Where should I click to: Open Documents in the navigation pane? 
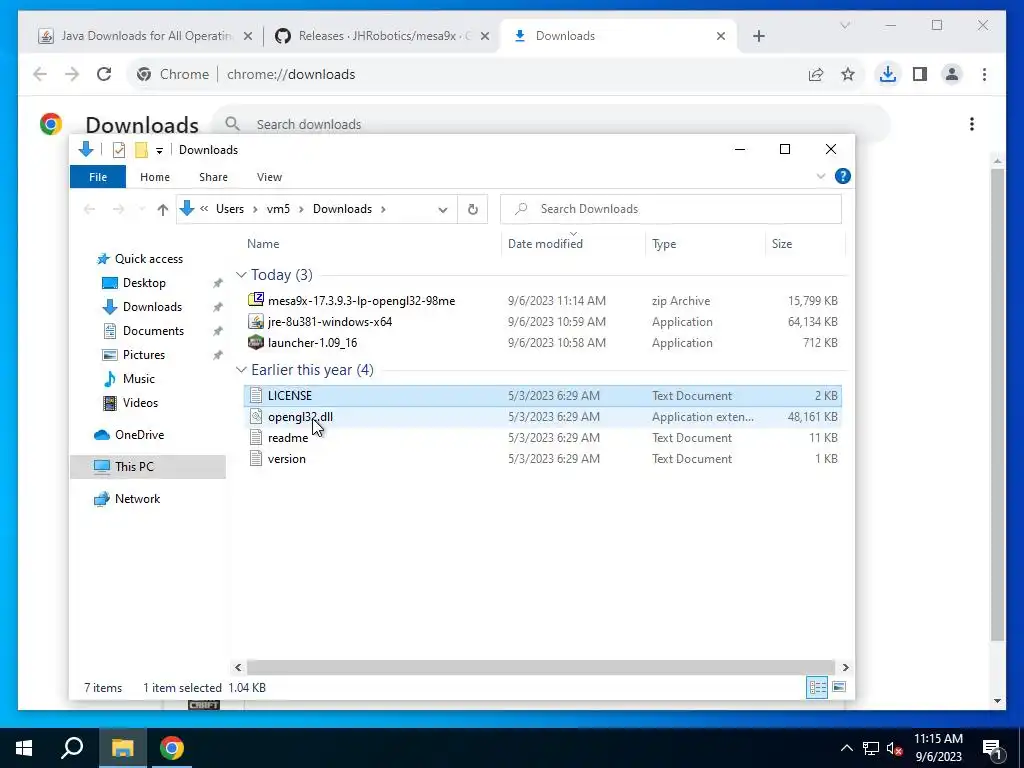point(153,331)
